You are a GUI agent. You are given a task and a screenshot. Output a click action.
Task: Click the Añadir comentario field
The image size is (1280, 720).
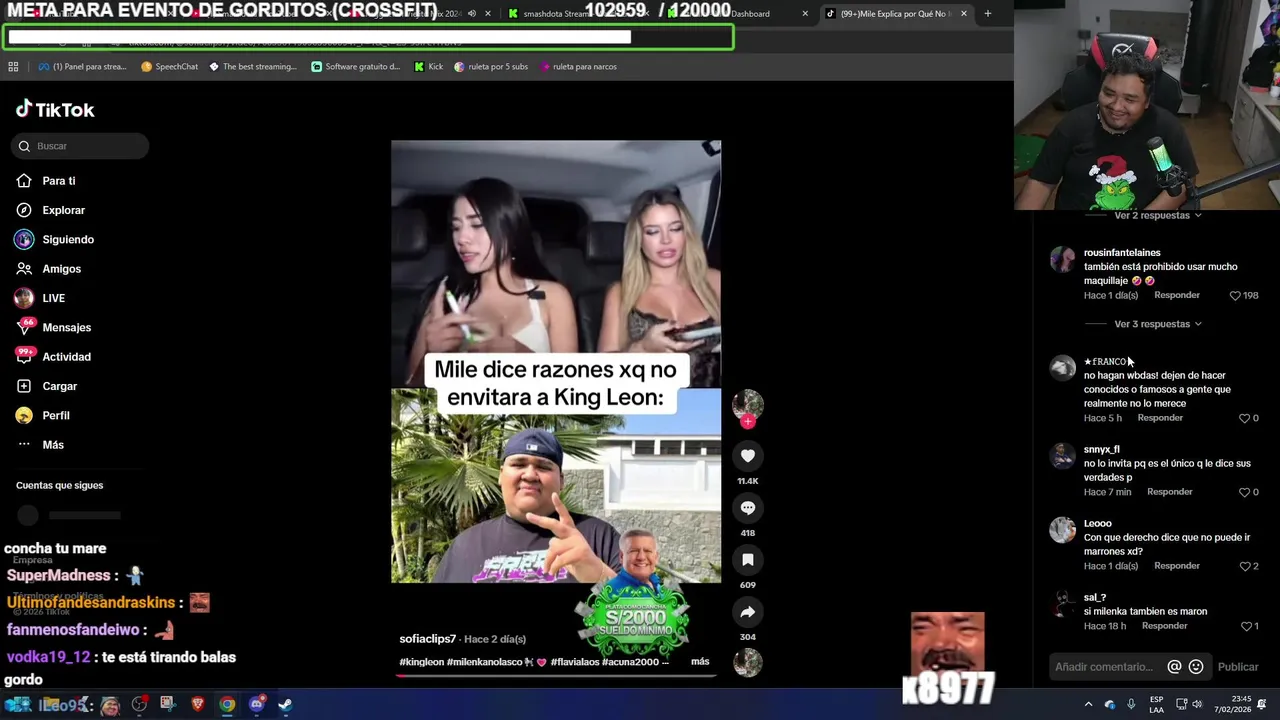click(x=1105, y=667)
